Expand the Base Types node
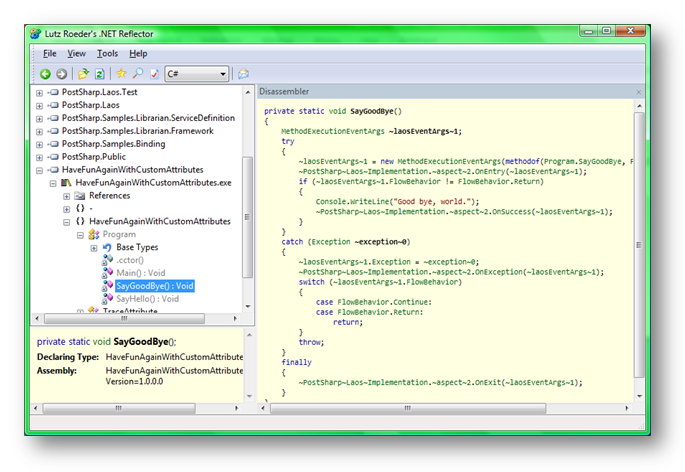 pos(94,248)
